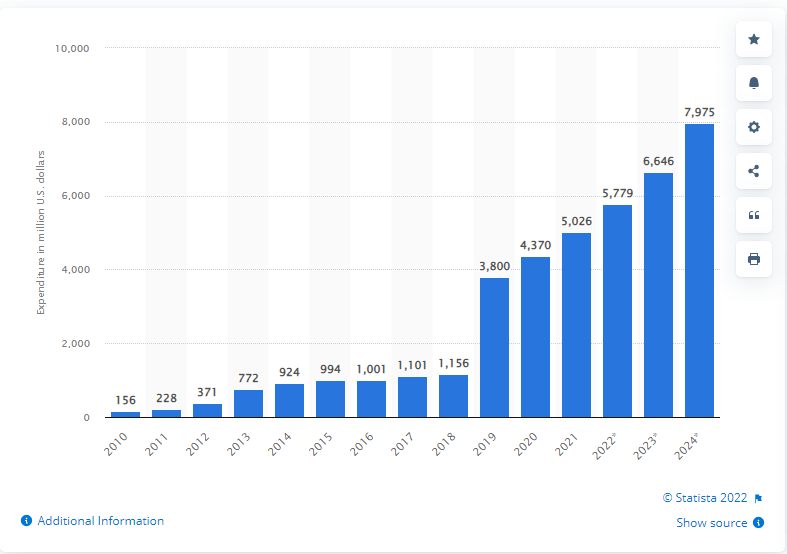Viewport: 787px width, 554px height.
Task: Select the 2024 bar labeled 7,975
Action: click(x=699, y=270)
